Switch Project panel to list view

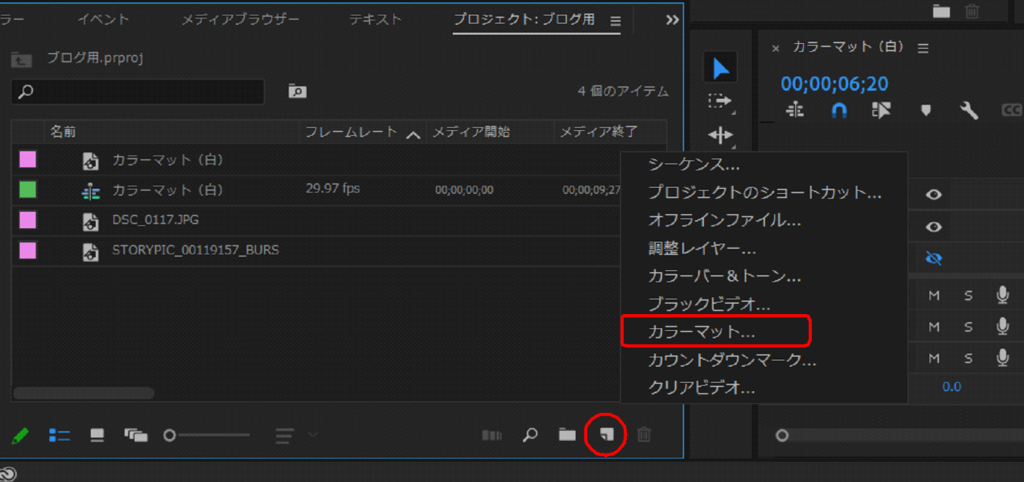click(59, 435)
